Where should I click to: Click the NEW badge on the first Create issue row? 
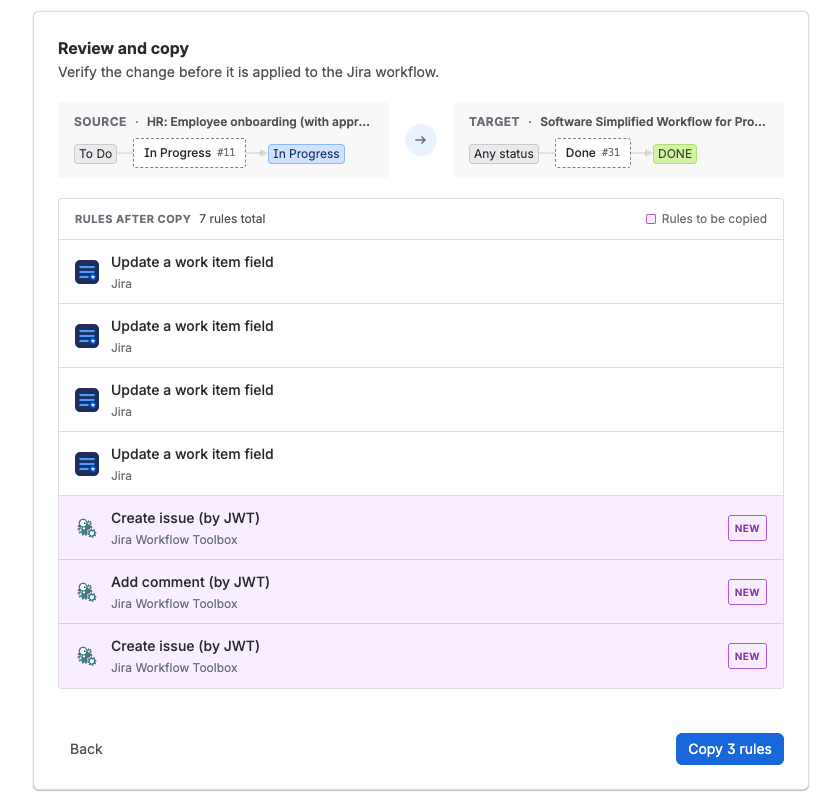747,528
